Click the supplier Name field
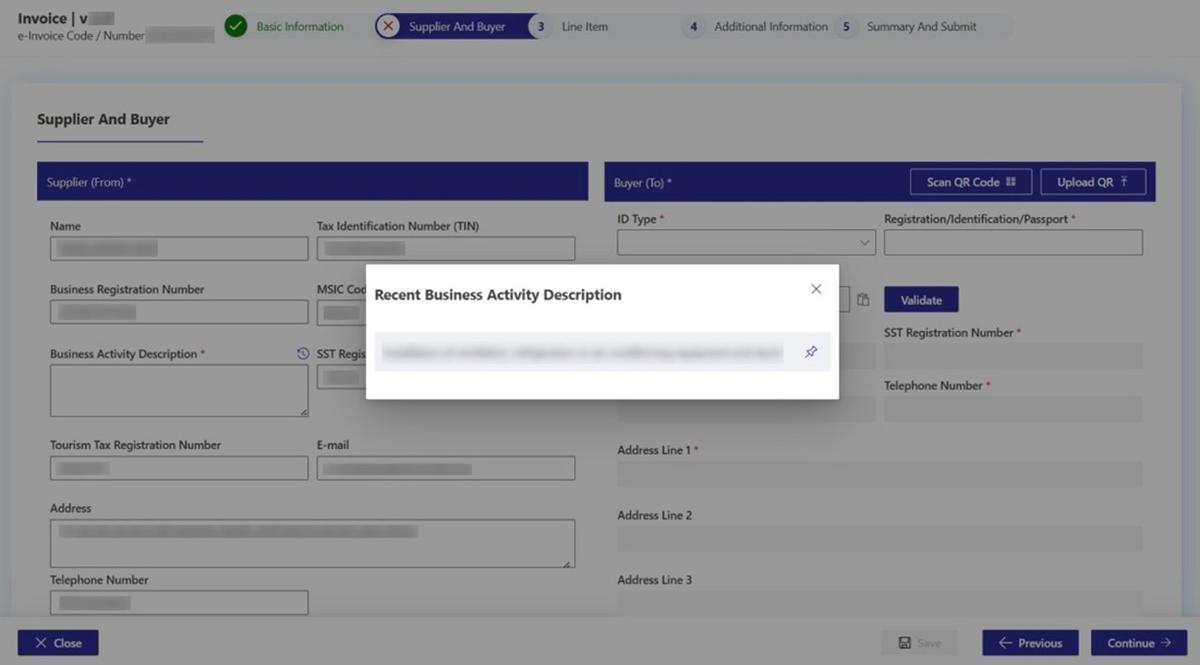Image resolution: width=1200 pixels, height=665 pixels. tap(179, 248)
